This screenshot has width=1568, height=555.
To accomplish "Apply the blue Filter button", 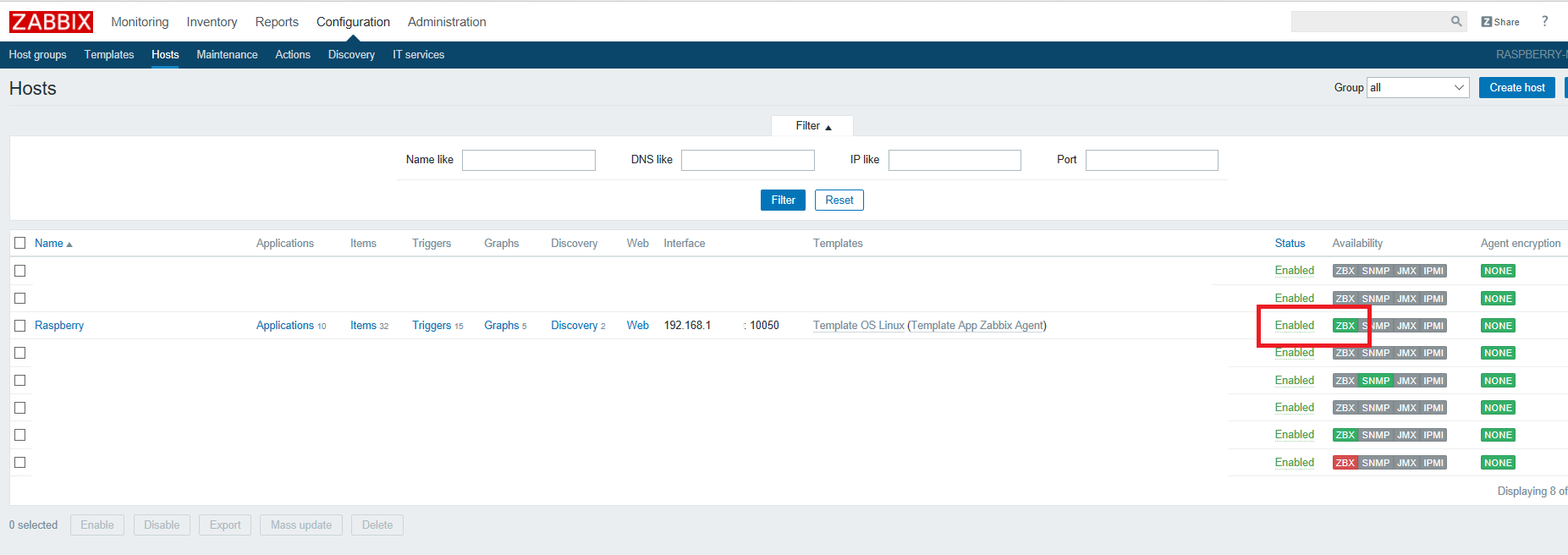I will pyautogui.click(x=783, y=201).
